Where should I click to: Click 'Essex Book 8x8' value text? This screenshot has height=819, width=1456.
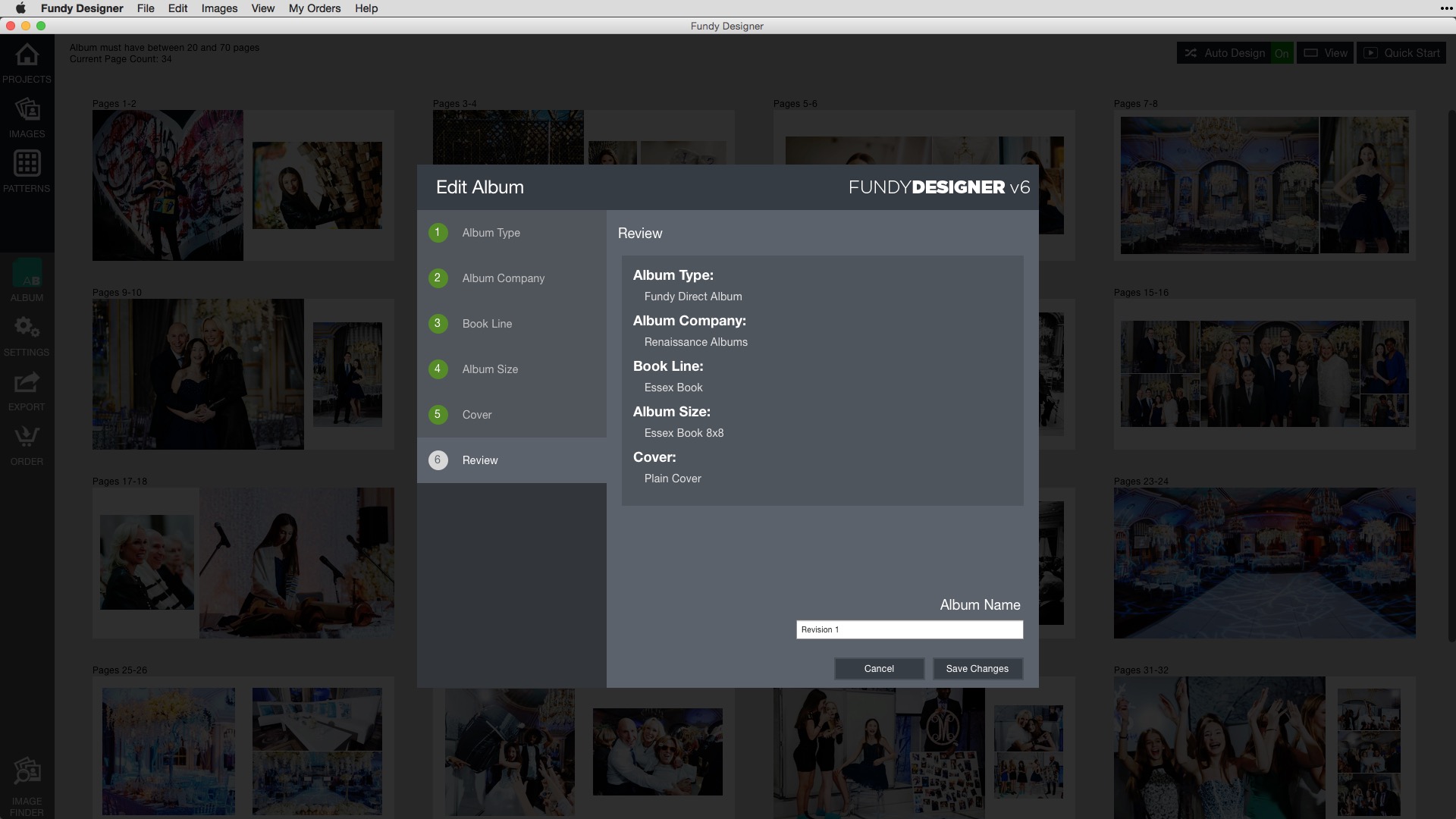pyautogui.click(x=684, y=433)
